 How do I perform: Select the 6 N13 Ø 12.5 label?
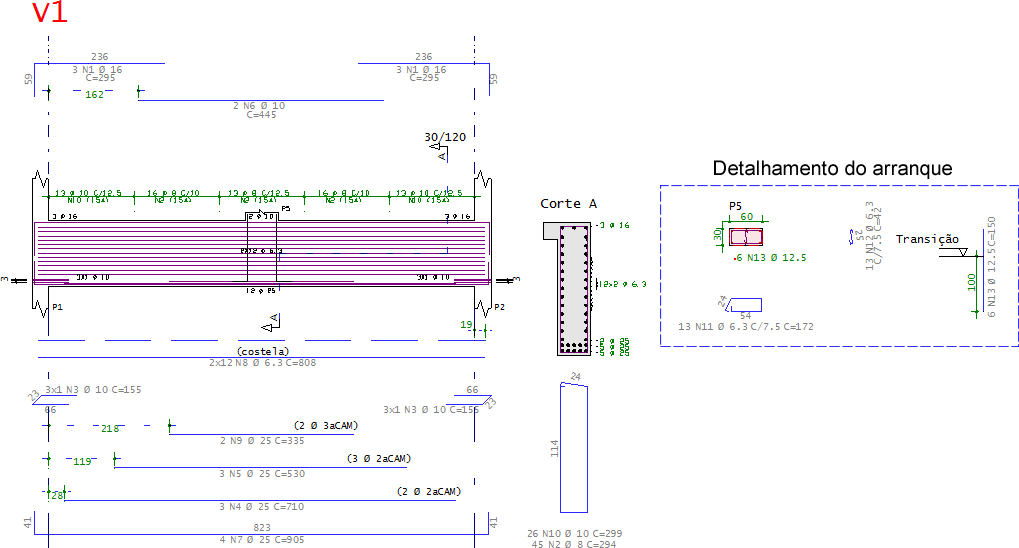(x=771, y=258)
